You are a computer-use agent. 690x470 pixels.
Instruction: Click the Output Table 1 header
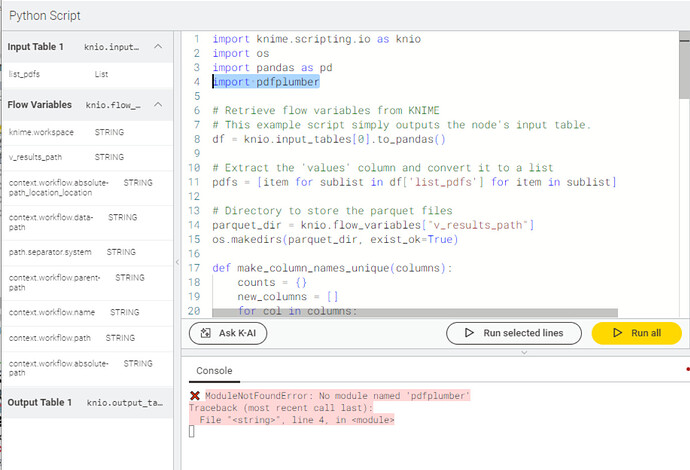pyautogui.click(x=88, y=403)
